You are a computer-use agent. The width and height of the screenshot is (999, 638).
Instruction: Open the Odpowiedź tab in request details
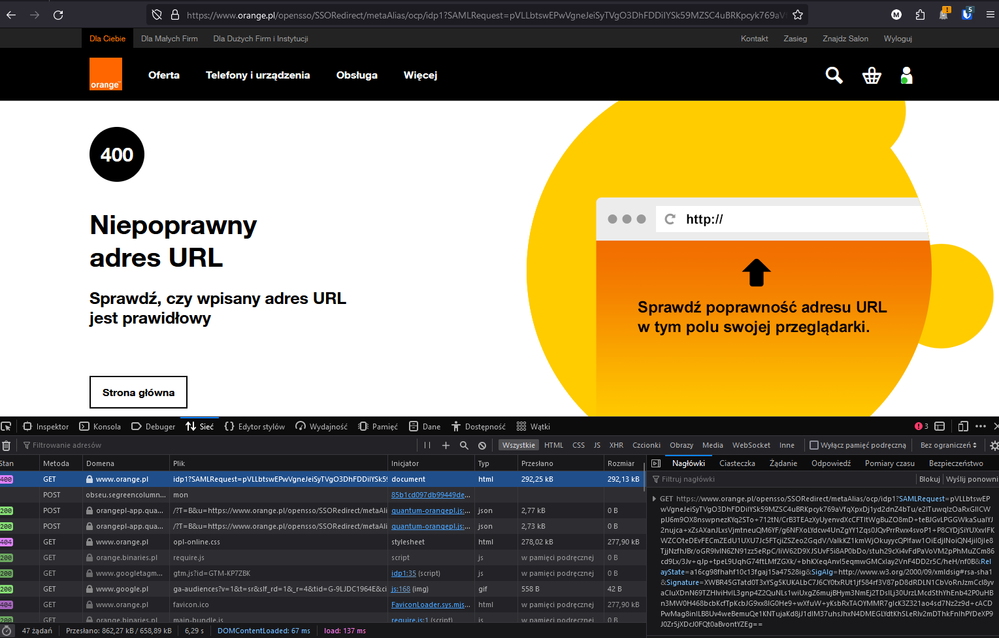(831, 463)
